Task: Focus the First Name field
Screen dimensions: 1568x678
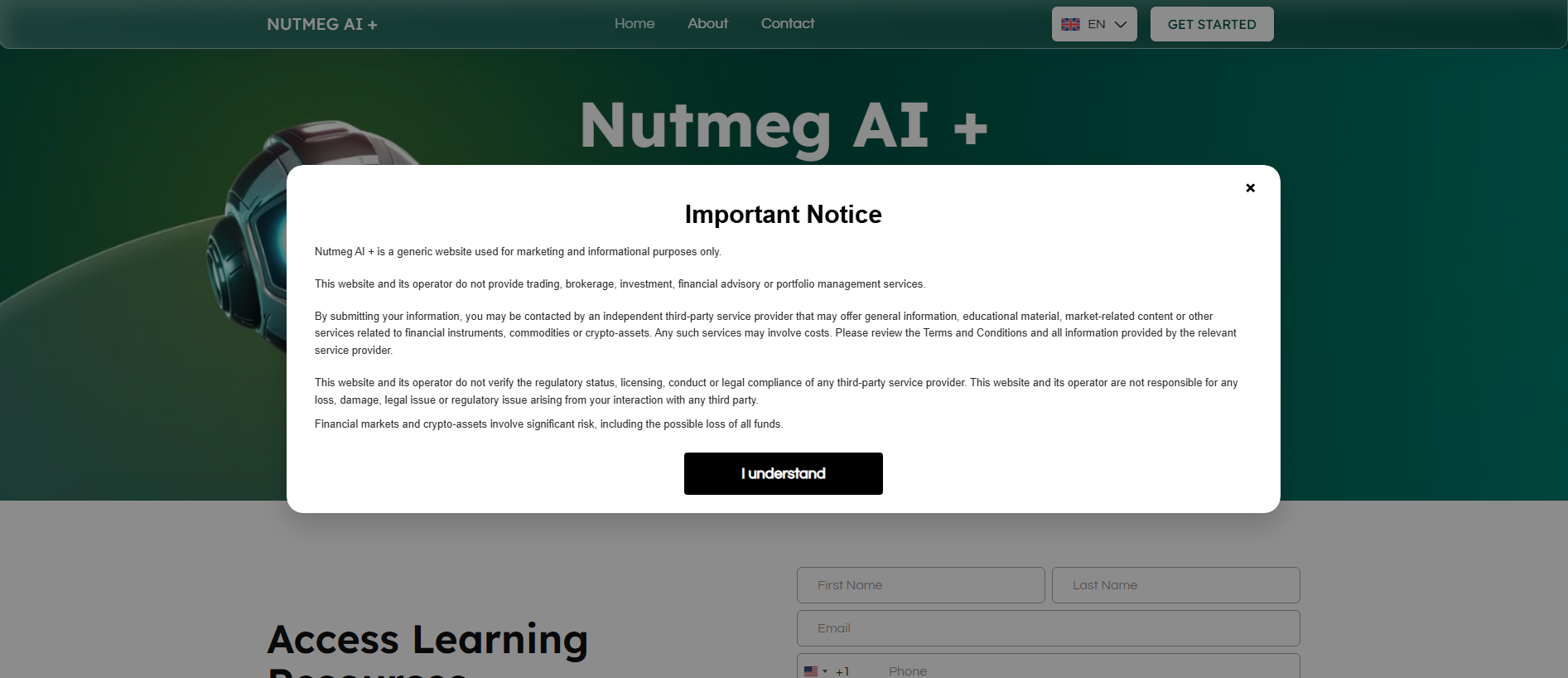Action: [920, 585]
